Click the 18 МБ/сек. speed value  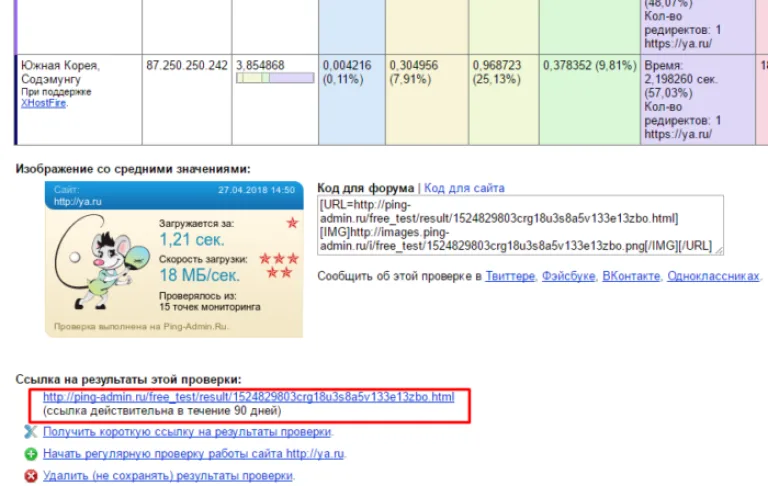point(200,275)
